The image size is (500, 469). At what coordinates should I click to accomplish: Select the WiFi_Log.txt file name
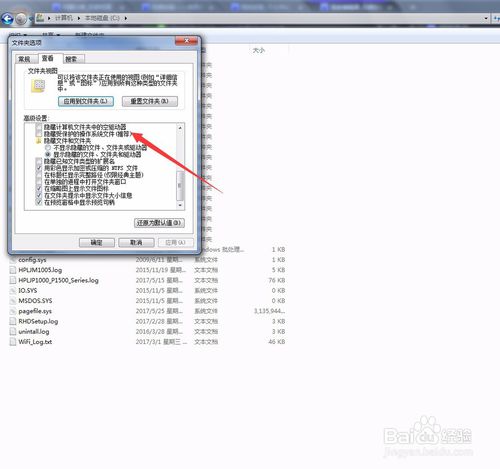35,342
